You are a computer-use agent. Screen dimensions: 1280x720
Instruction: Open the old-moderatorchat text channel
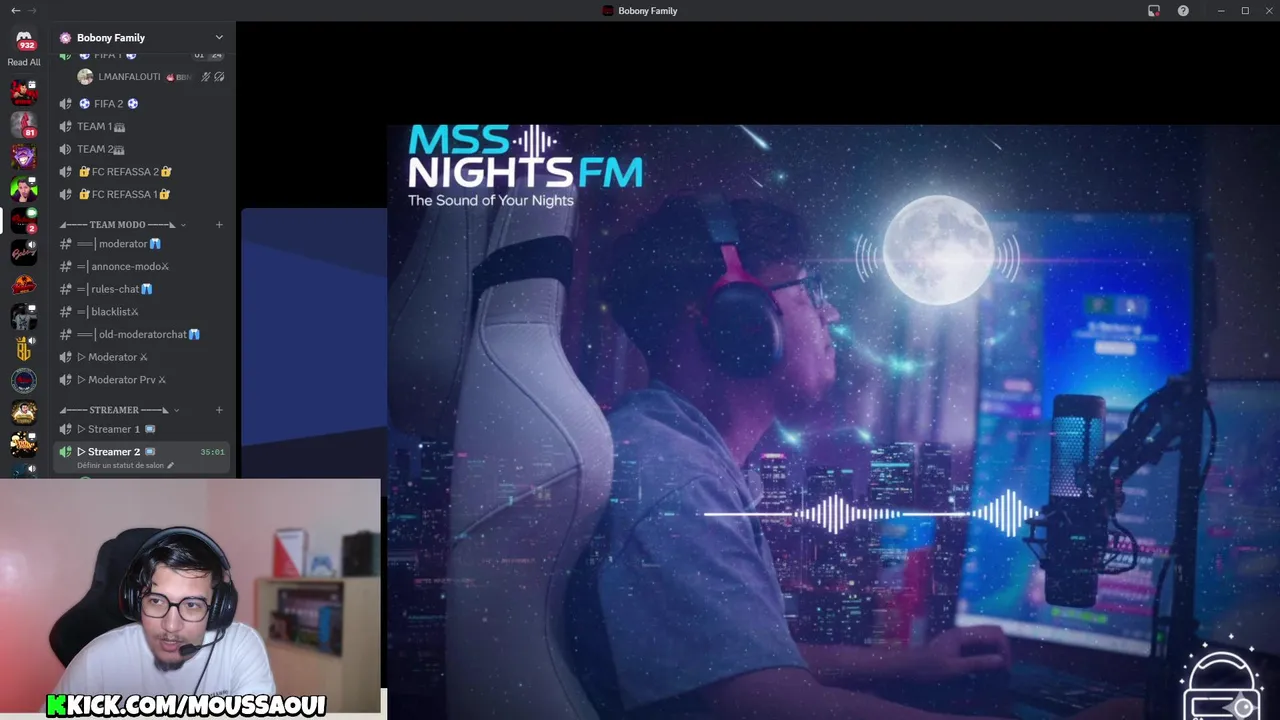coord(142,334)
